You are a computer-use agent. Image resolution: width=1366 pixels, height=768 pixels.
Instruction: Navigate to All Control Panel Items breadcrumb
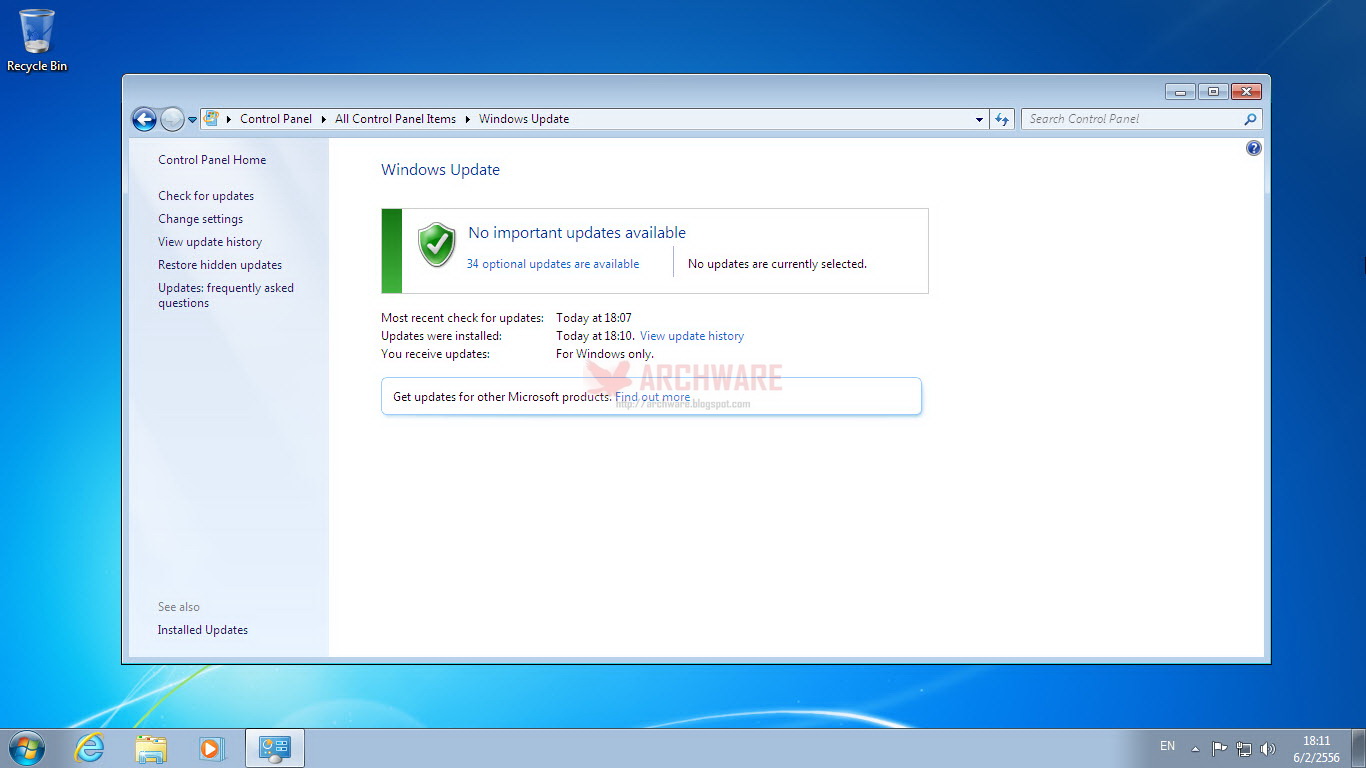(395, 118)
